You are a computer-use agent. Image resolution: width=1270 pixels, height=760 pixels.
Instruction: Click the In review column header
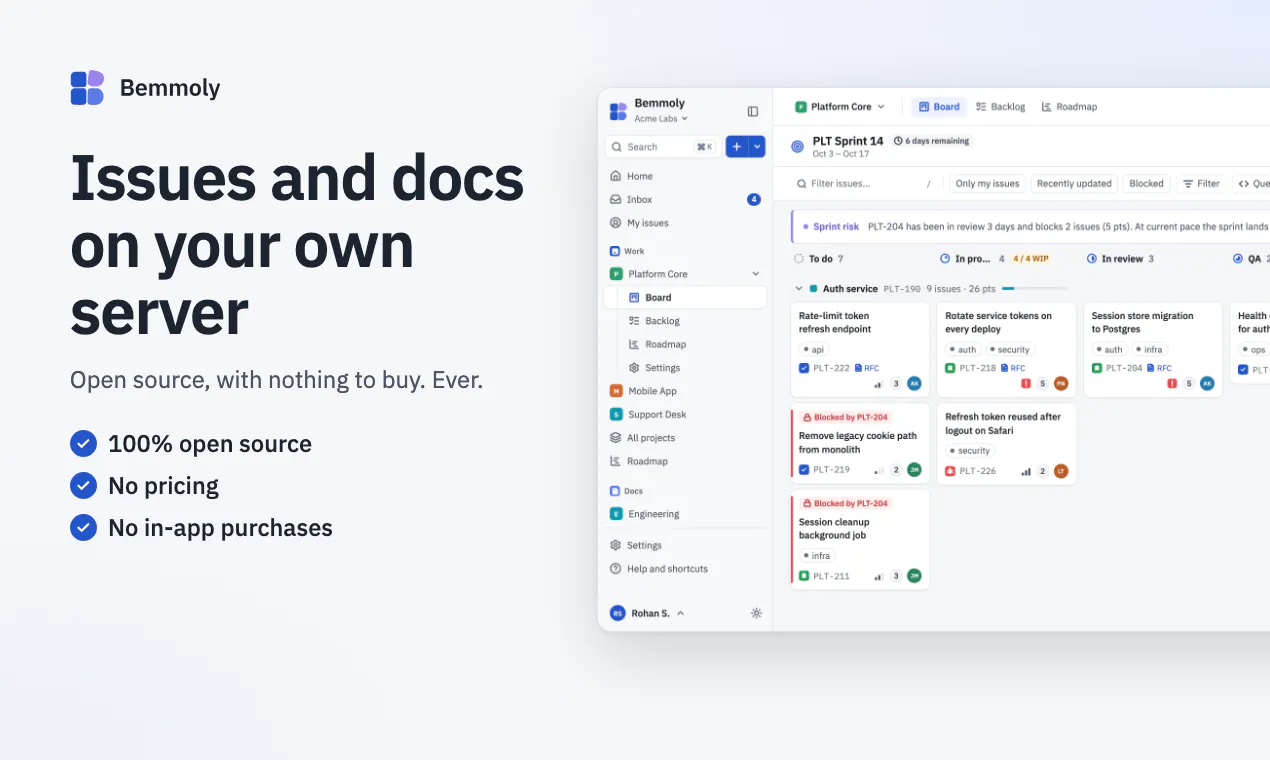(1121, 259)
